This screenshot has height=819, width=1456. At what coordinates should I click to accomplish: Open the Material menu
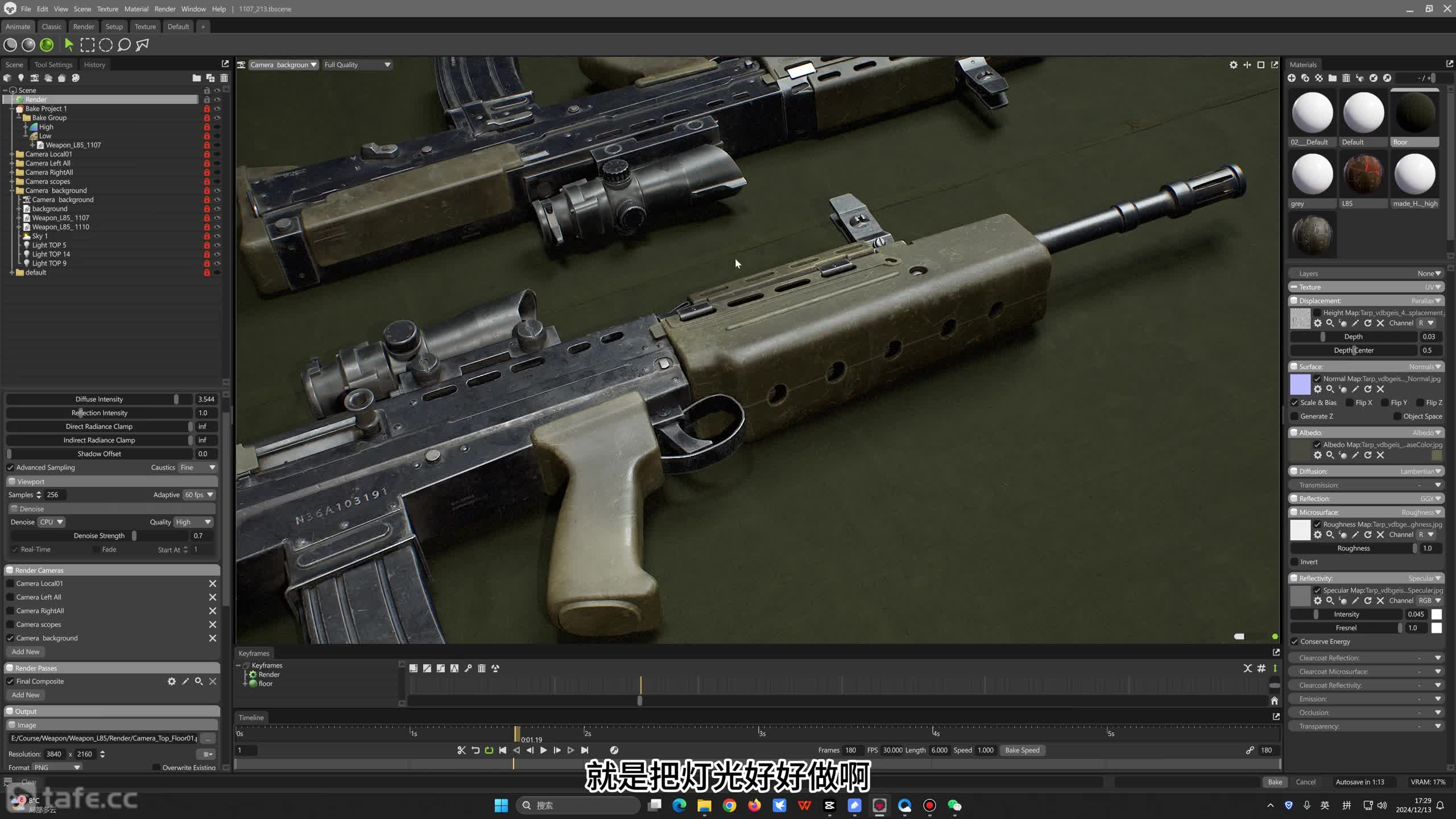(136, 9)
